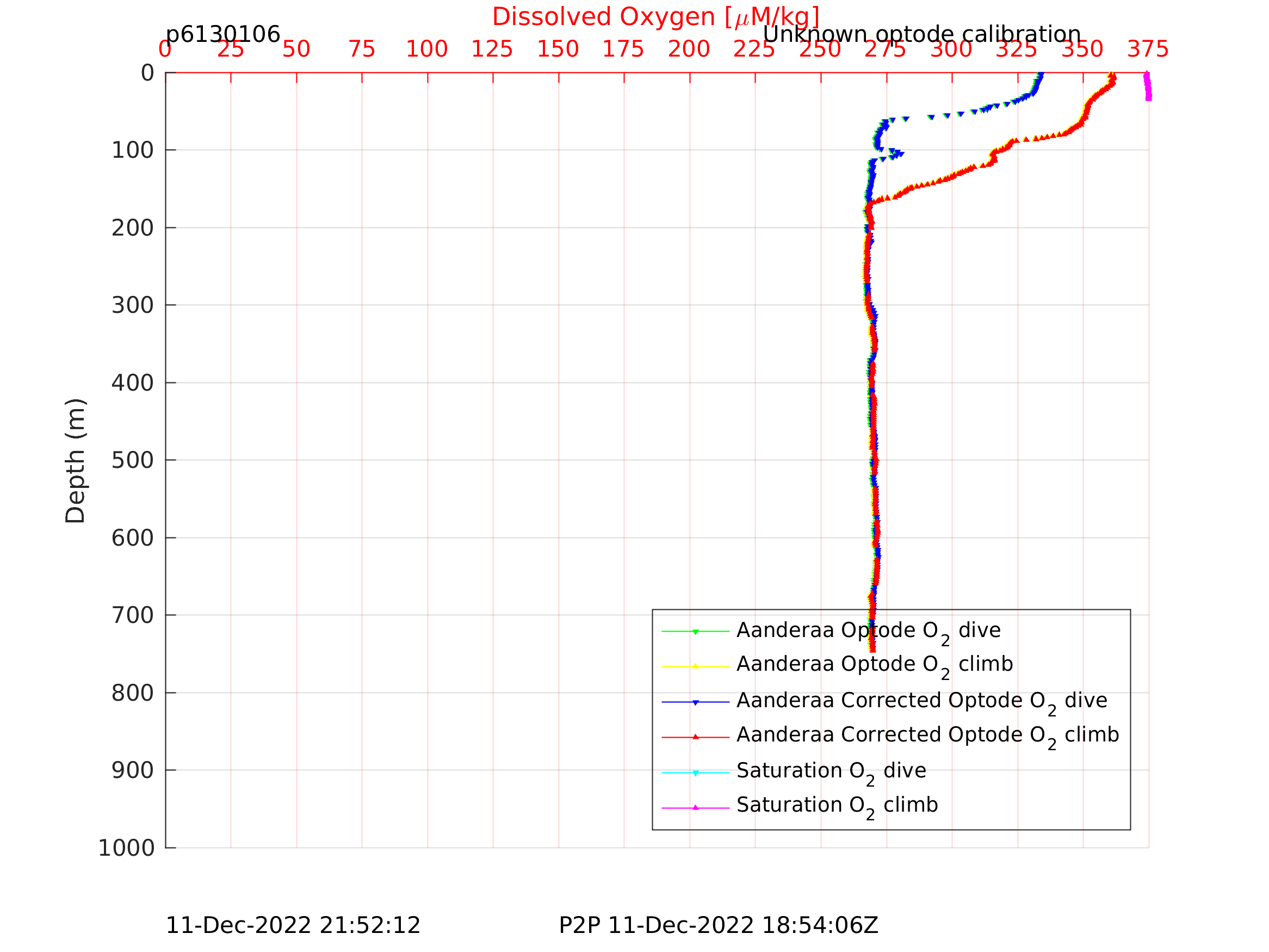1269x952 pixels.
Task: Click the blue corrected dive legend marker
Action: [695, 702]
